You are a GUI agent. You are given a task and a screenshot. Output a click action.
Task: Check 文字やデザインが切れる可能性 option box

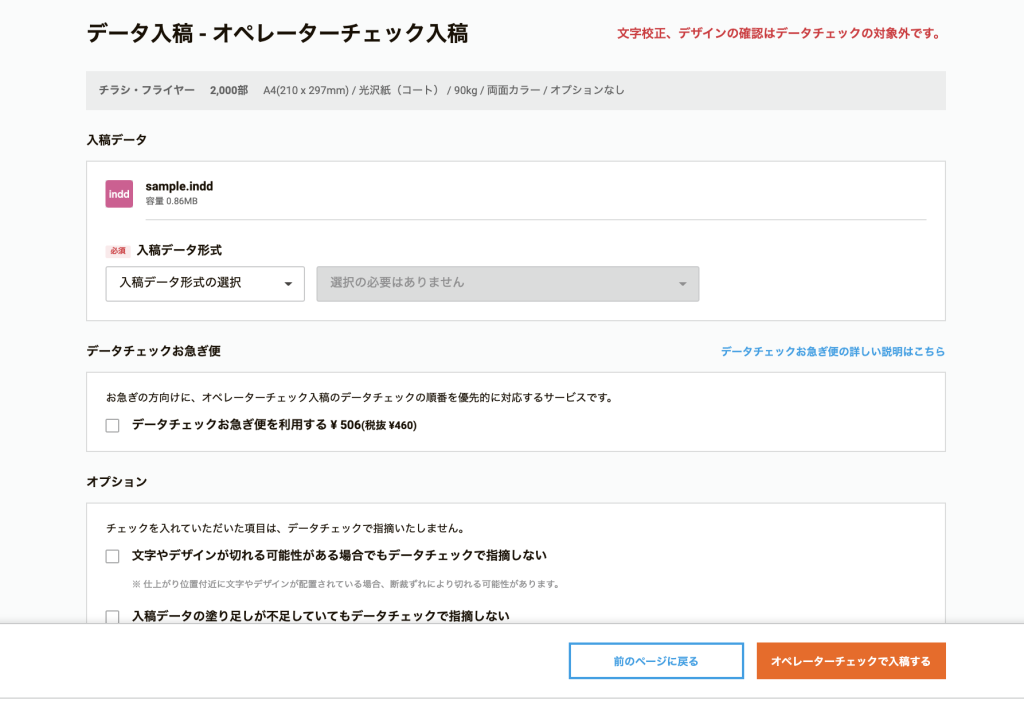112,556
